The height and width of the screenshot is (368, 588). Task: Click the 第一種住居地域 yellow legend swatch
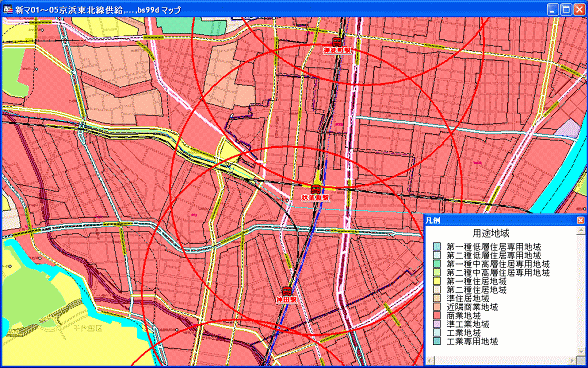[437, 281]
